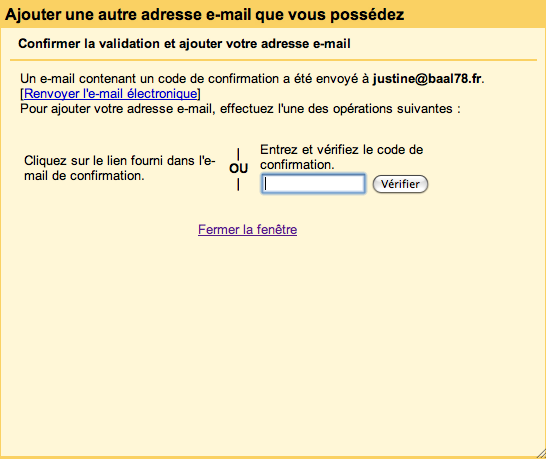
Task: Focus the confirmation code input field
Action: pyautogui.click(x=313, y=184)
